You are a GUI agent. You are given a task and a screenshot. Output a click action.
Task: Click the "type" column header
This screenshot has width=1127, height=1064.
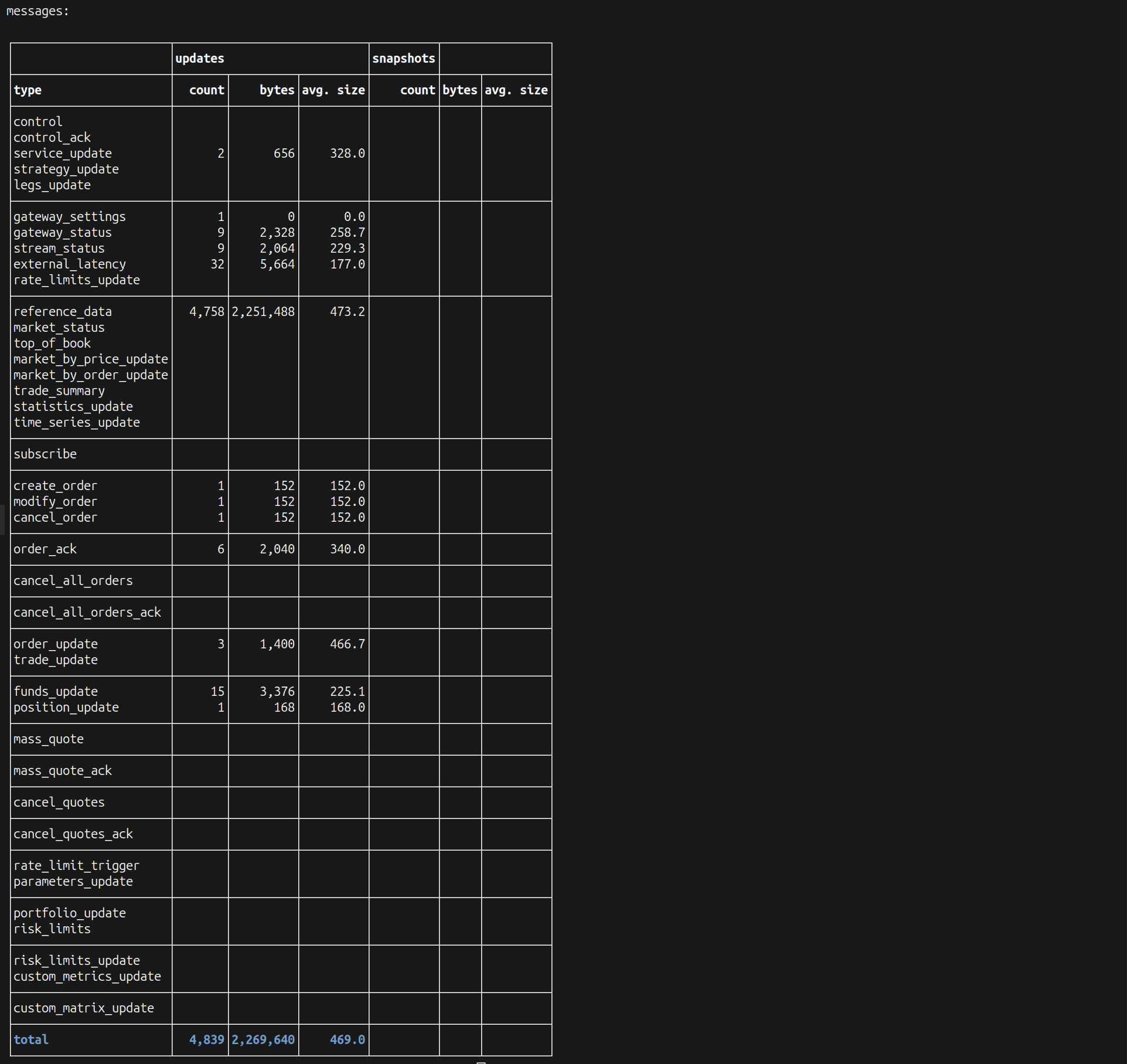pos(28,90)
